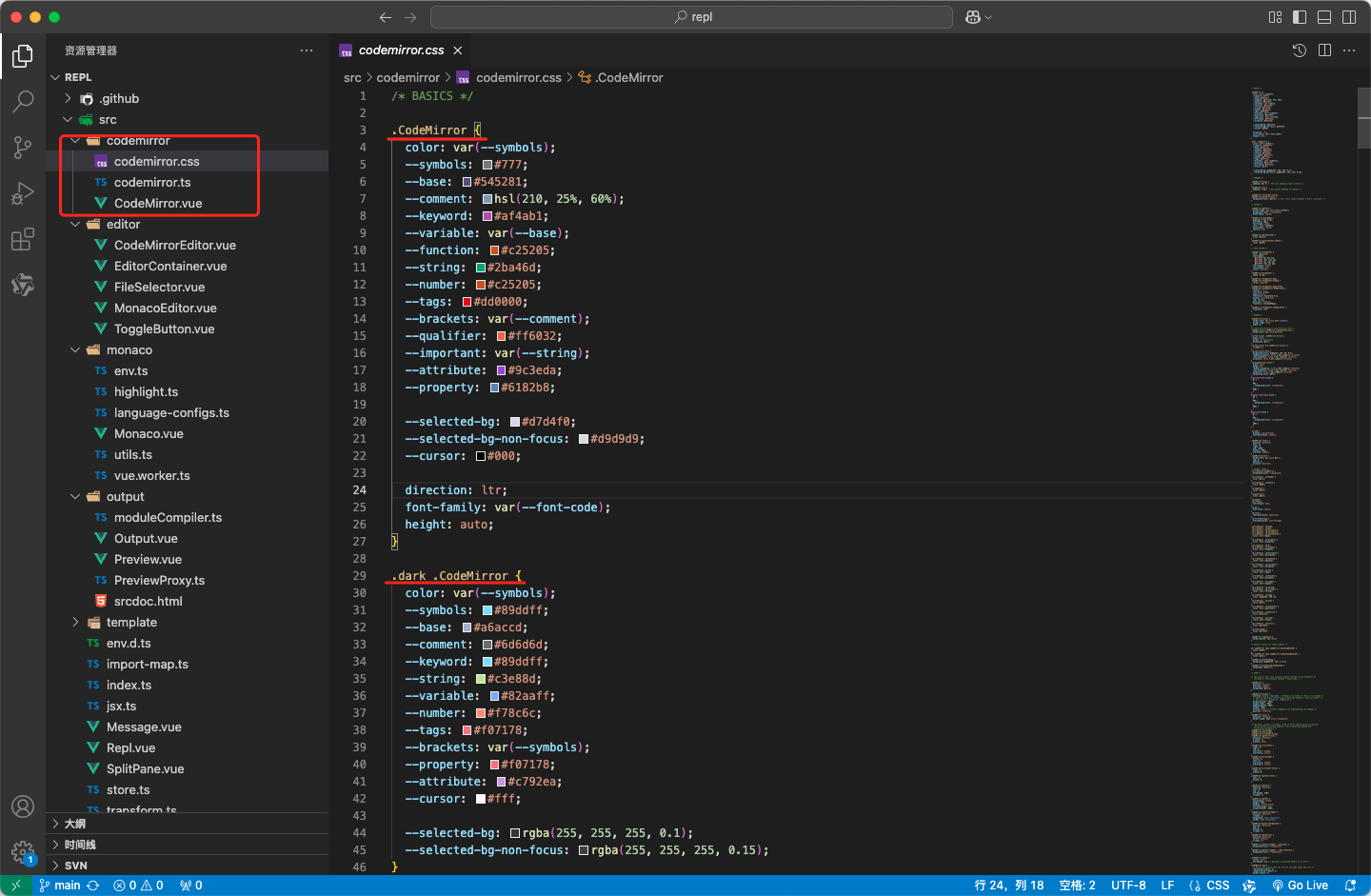Click the src breadcrumb
The width and height of the screenshot is (1371, 896).
(x=352, y=77)
